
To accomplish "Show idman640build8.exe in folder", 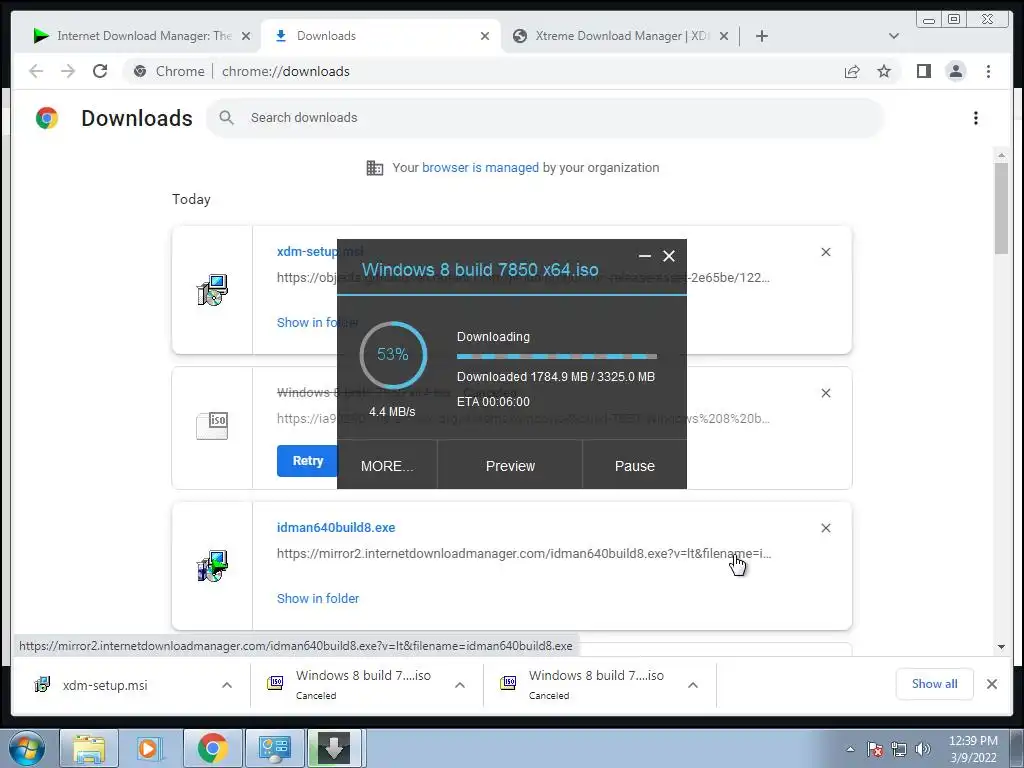I will tap(318, 598).
